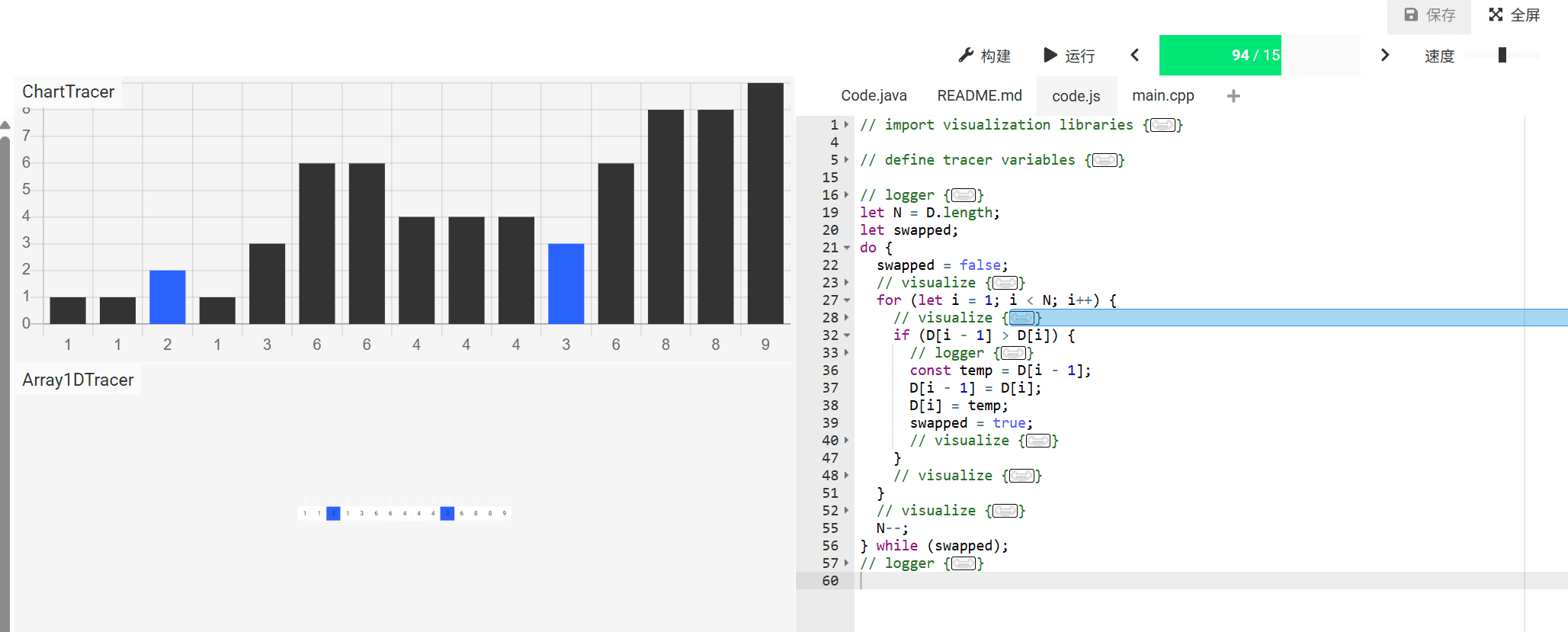Click the empty line 60 in editor
1568x632 pixels.
[1143, 581]
